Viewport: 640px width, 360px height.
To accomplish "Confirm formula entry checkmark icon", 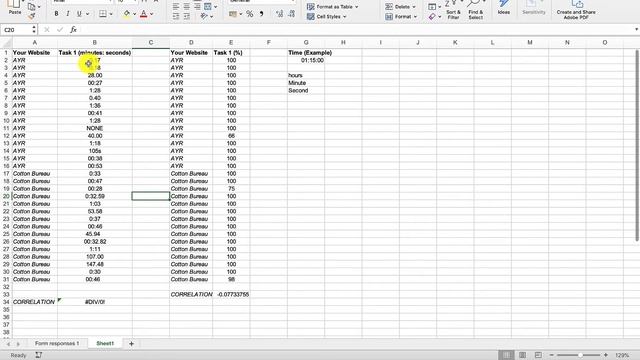I will tap(60, 29).
